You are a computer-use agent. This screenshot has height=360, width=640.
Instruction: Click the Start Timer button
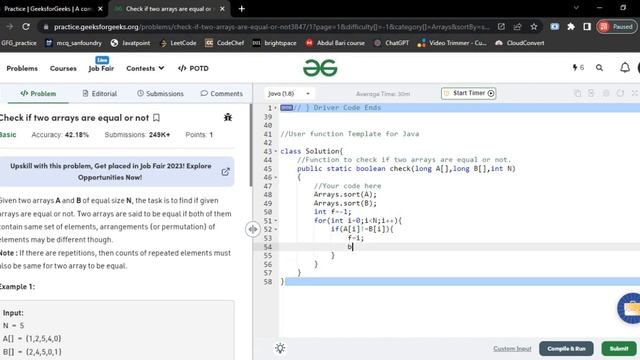pos(469,93)
